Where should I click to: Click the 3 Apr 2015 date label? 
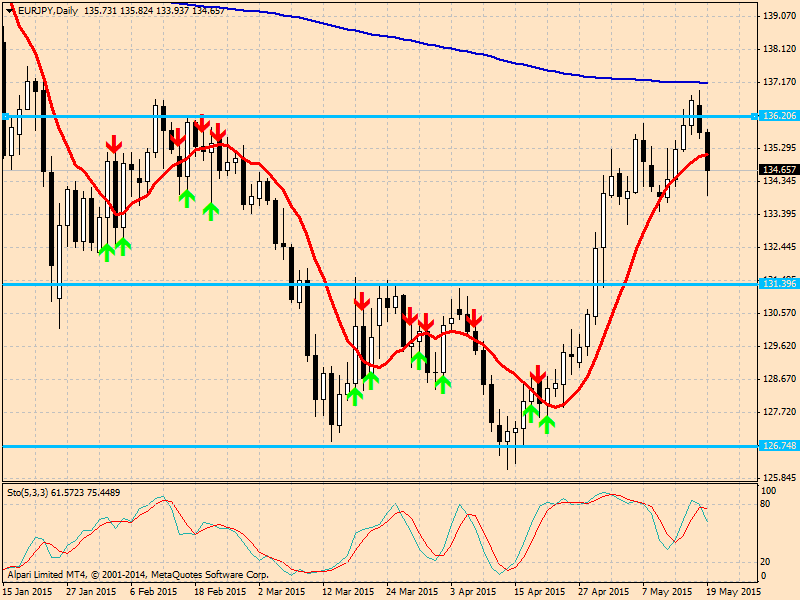tap(473, 592)
